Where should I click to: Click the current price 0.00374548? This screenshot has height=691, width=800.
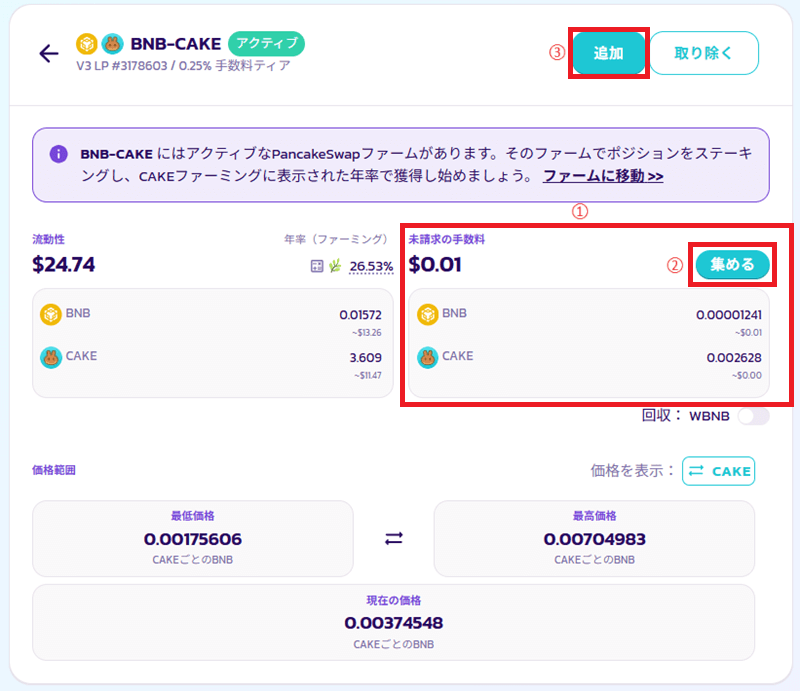pos(393,623)
